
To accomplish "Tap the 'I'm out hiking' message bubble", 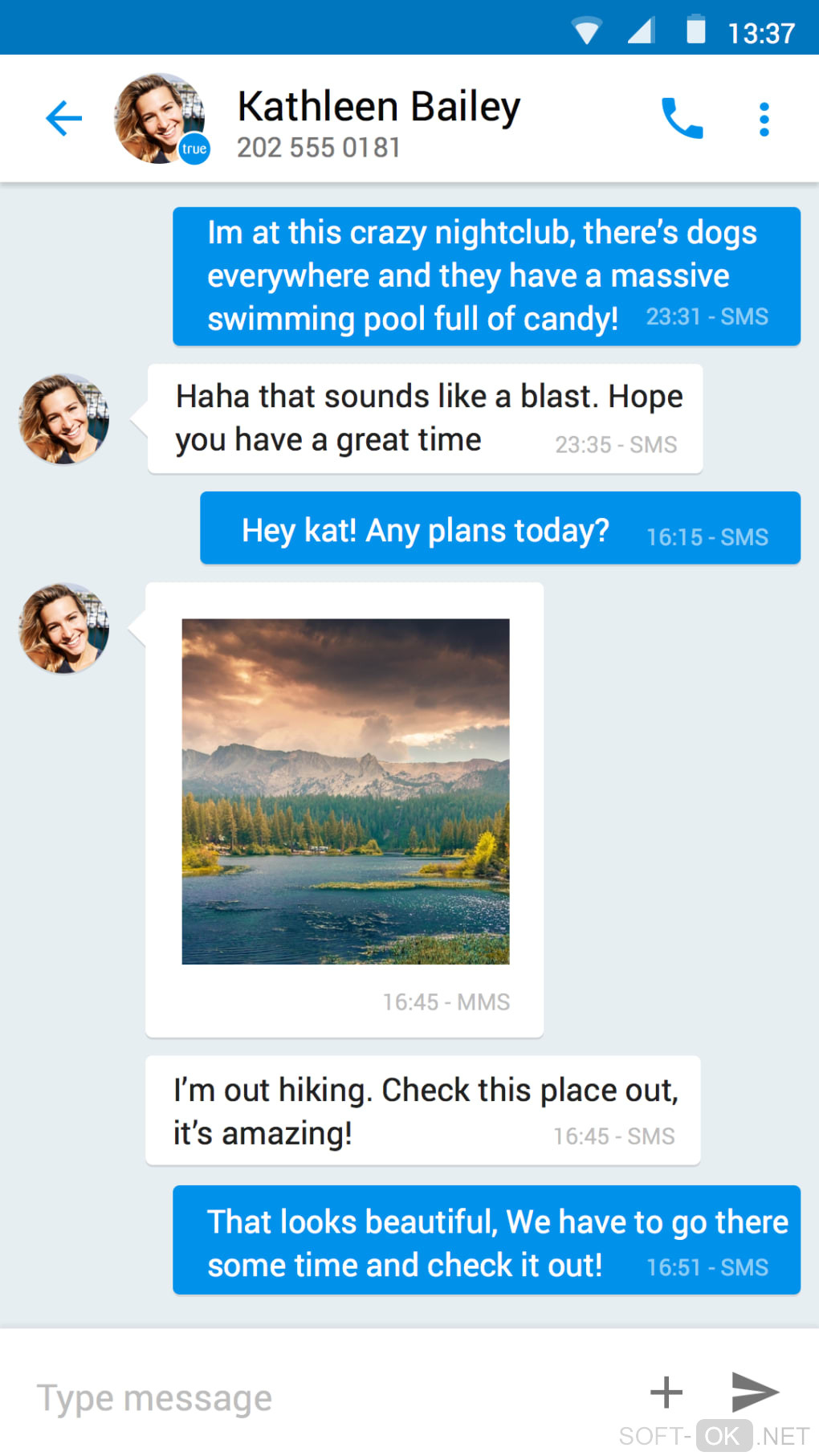I will [422, 1111].
